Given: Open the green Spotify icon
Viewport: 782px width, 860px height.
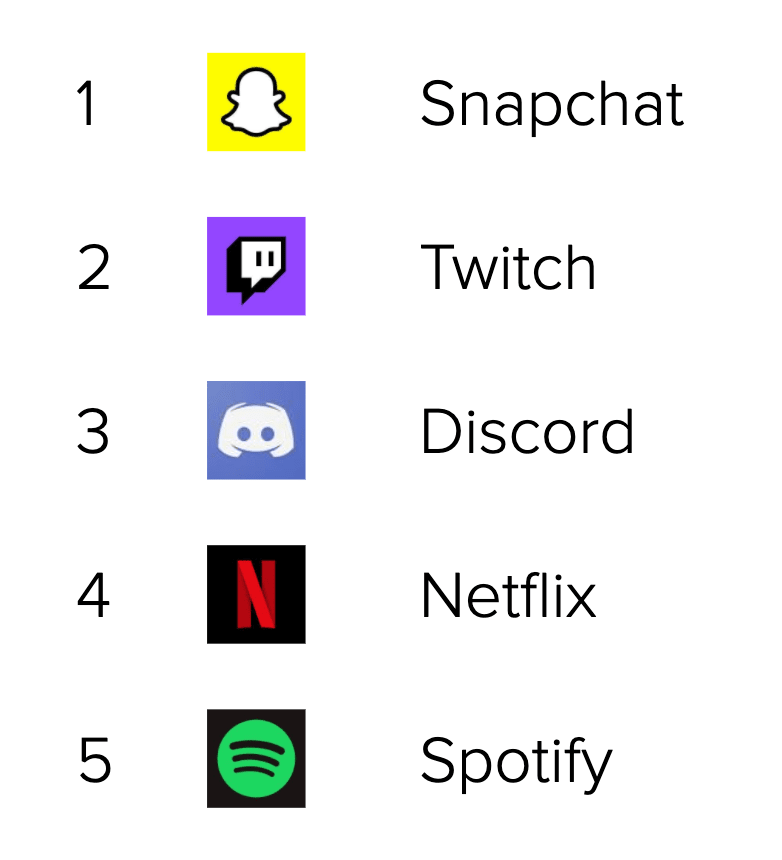Looking at the screenshot, I should (256, 758).
